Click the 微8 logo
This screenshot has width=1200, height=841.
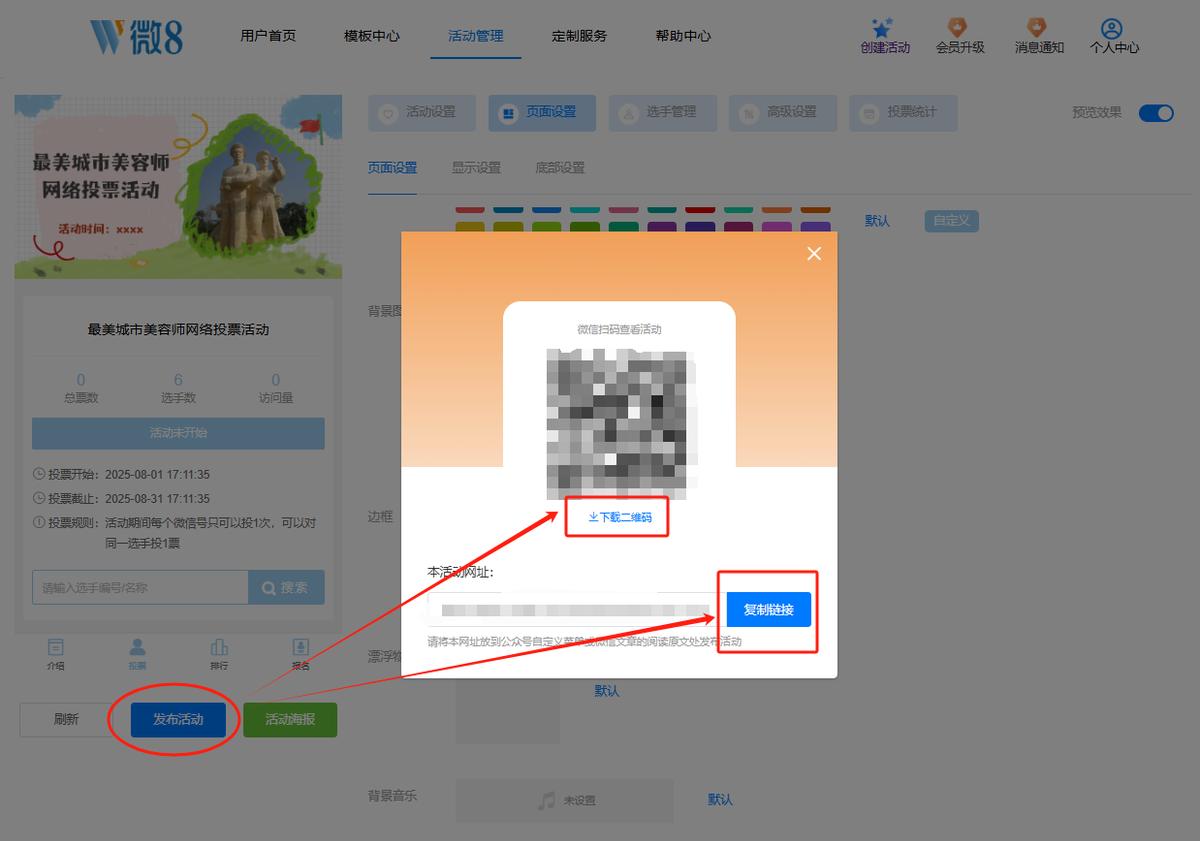(137, 36)
